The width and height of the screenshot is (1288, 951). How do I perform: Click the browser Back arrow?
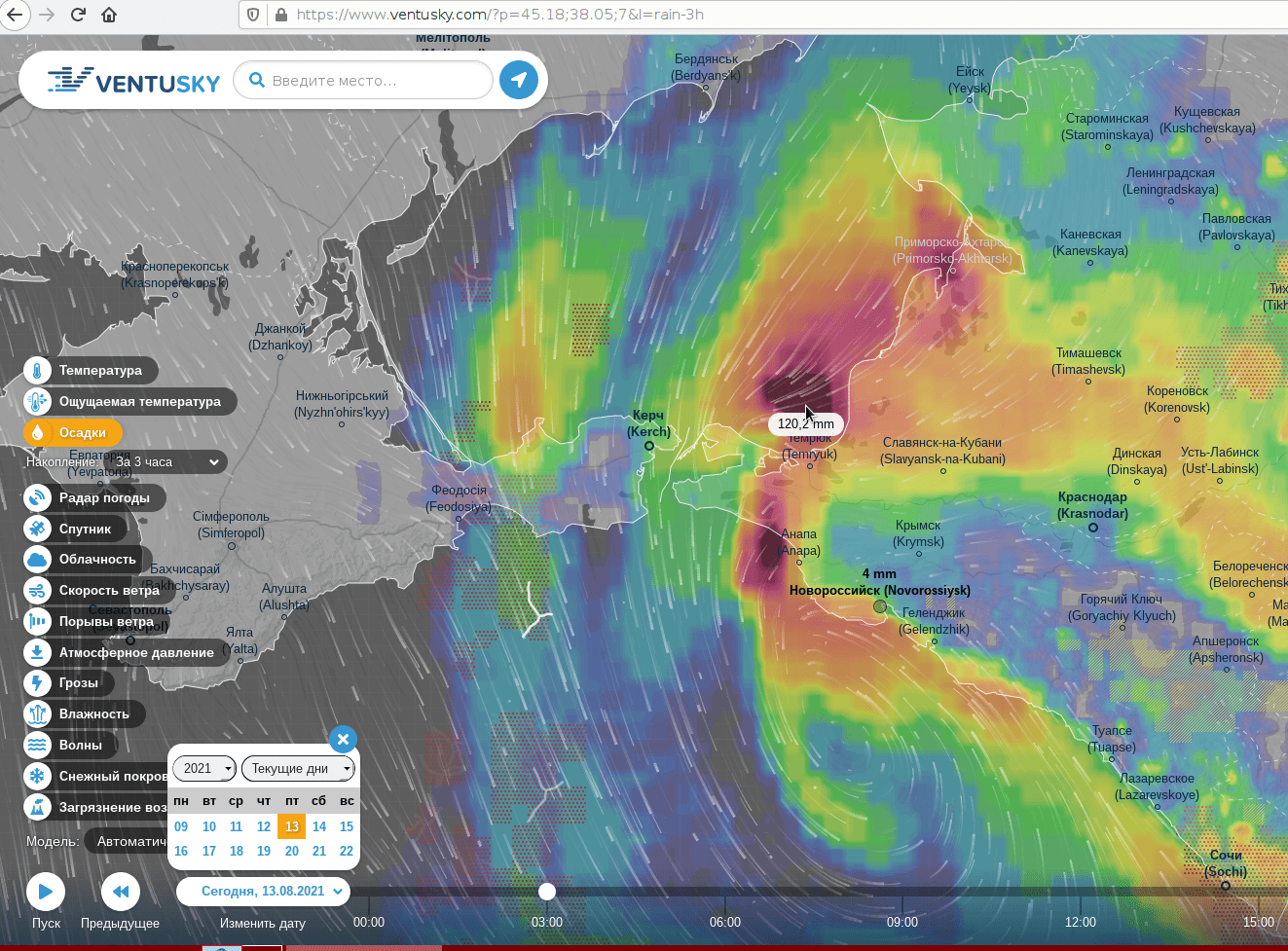coord(15,15)
